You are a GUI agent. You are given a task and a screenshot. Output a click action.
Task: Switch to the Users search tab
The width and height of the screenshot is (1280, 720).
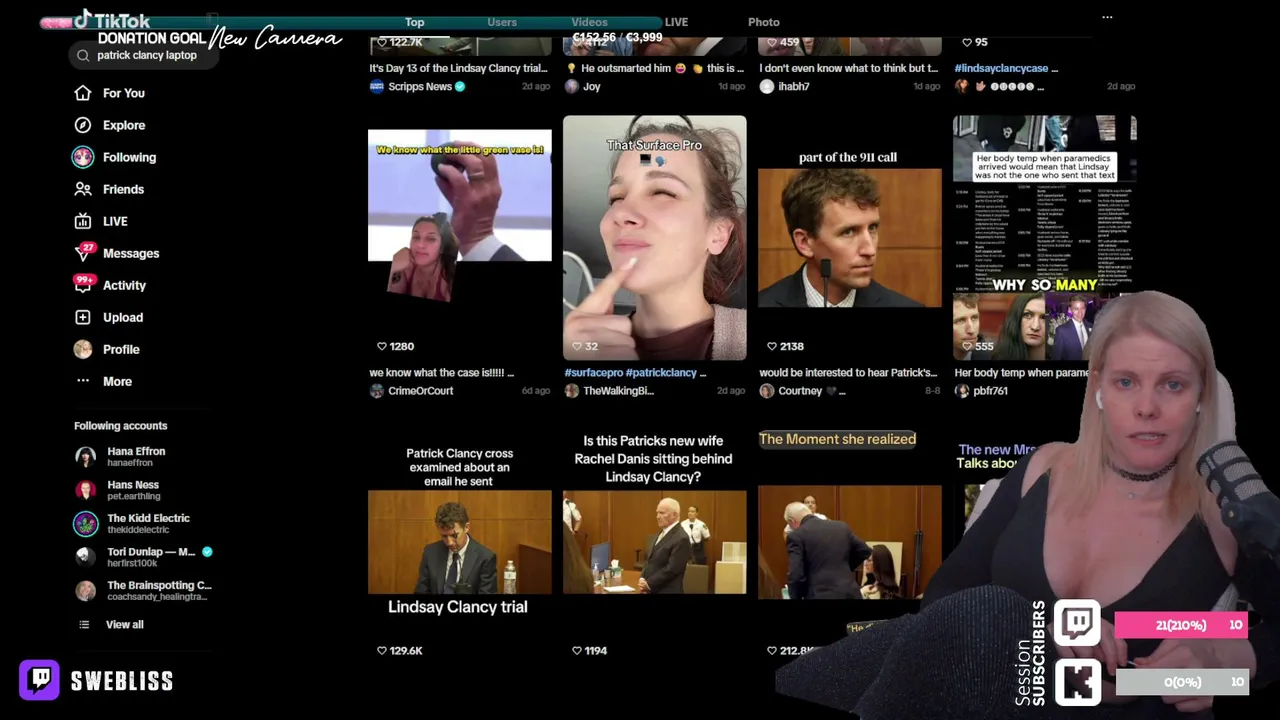click(x=502, y=22)
